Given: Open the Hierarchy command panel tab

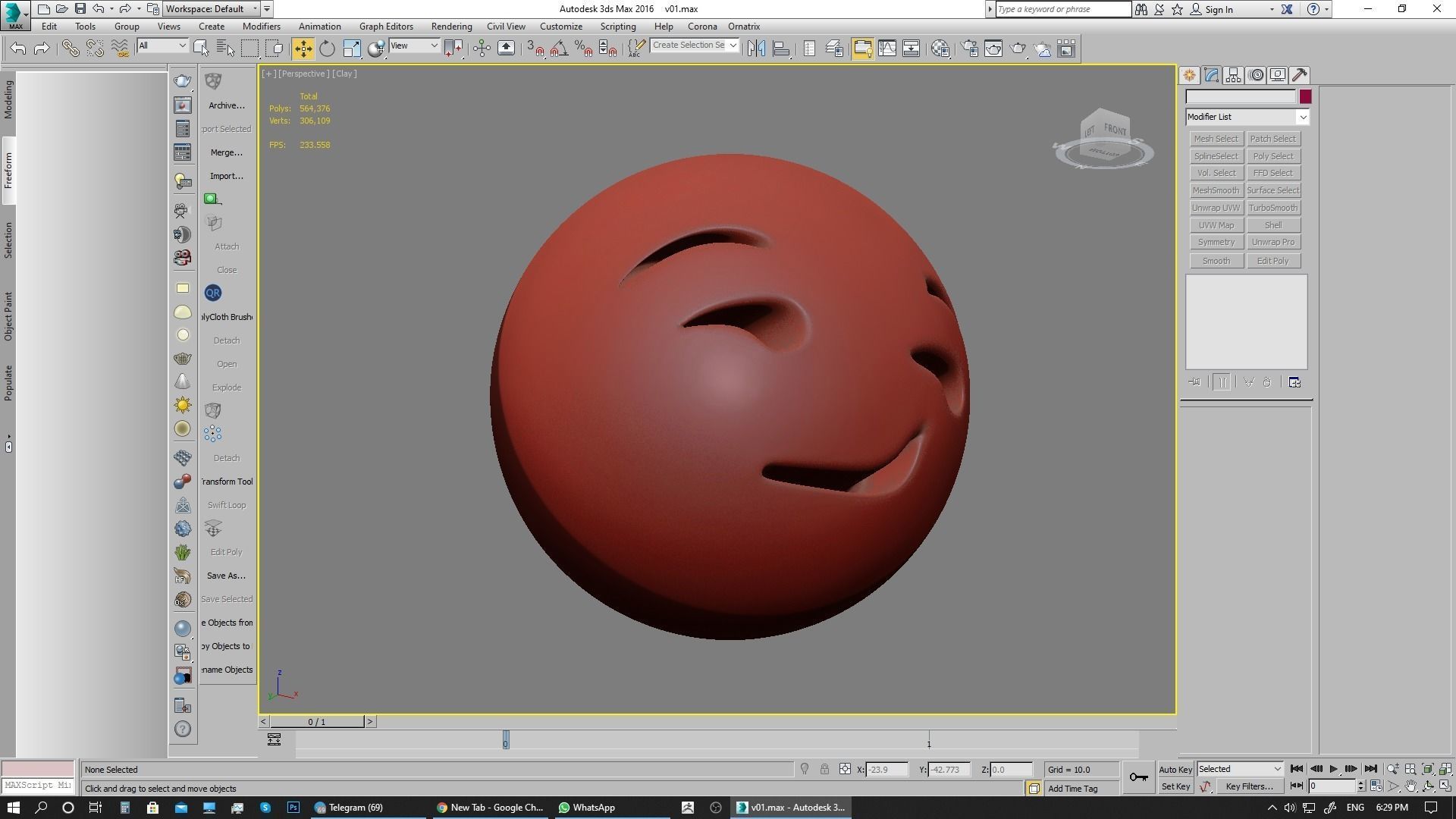Looking at the screenshot, I should coord(1233,75).
